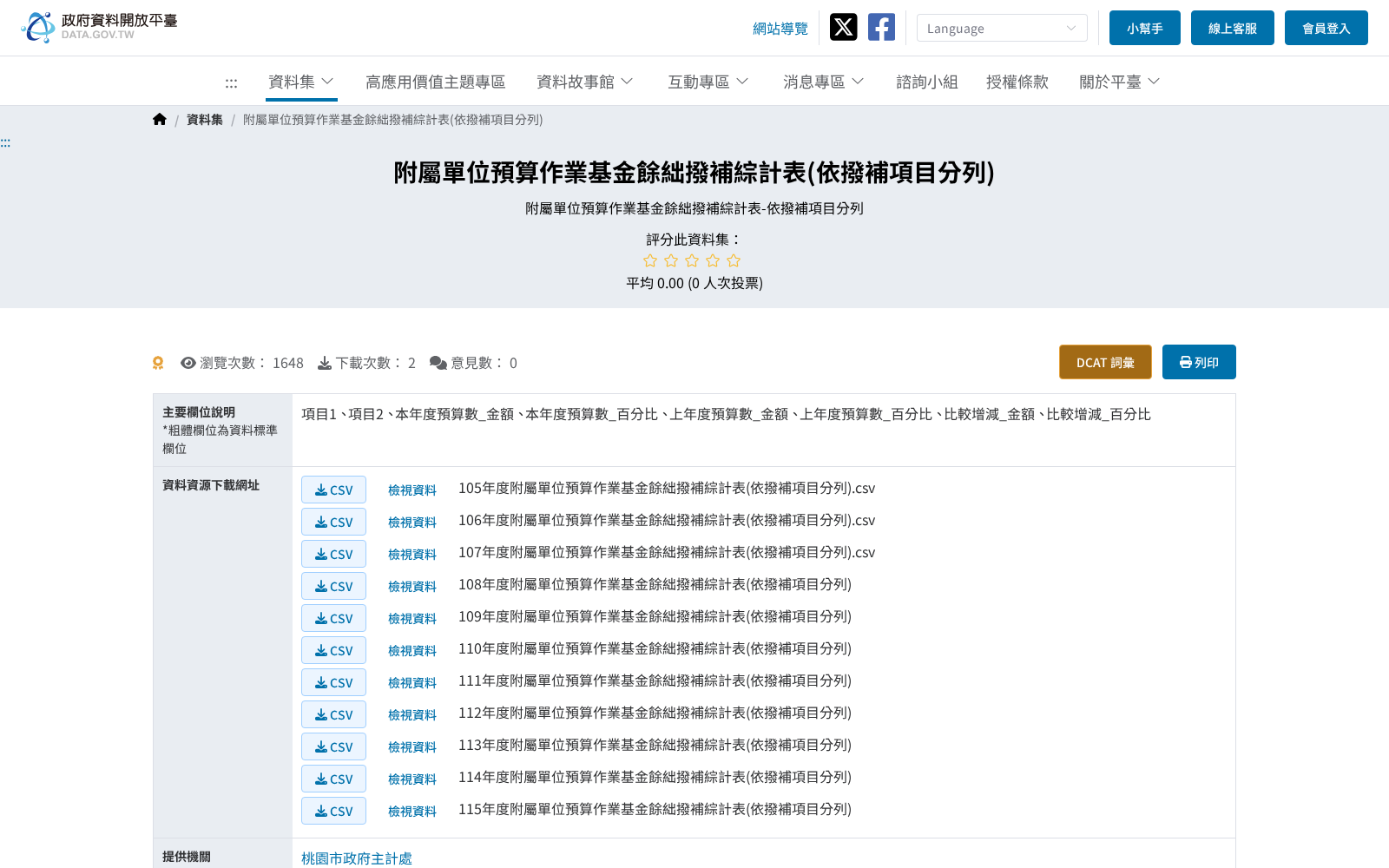Click the download icon beside 下載次數
The width and height of the screenshot is (1389, 868).
[x=325, y=363]
